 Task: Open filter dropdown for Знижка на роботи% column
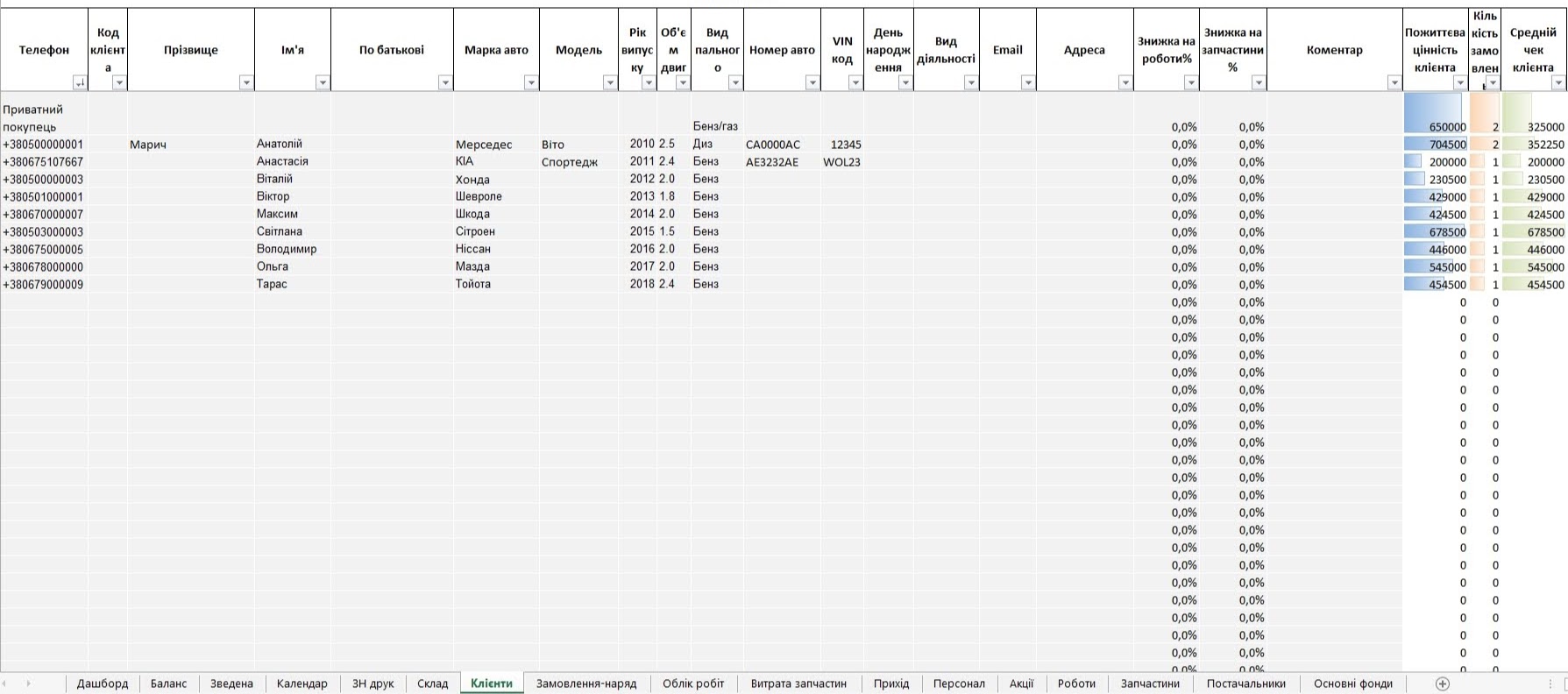pyautogui.click(x=1191, y=83)
